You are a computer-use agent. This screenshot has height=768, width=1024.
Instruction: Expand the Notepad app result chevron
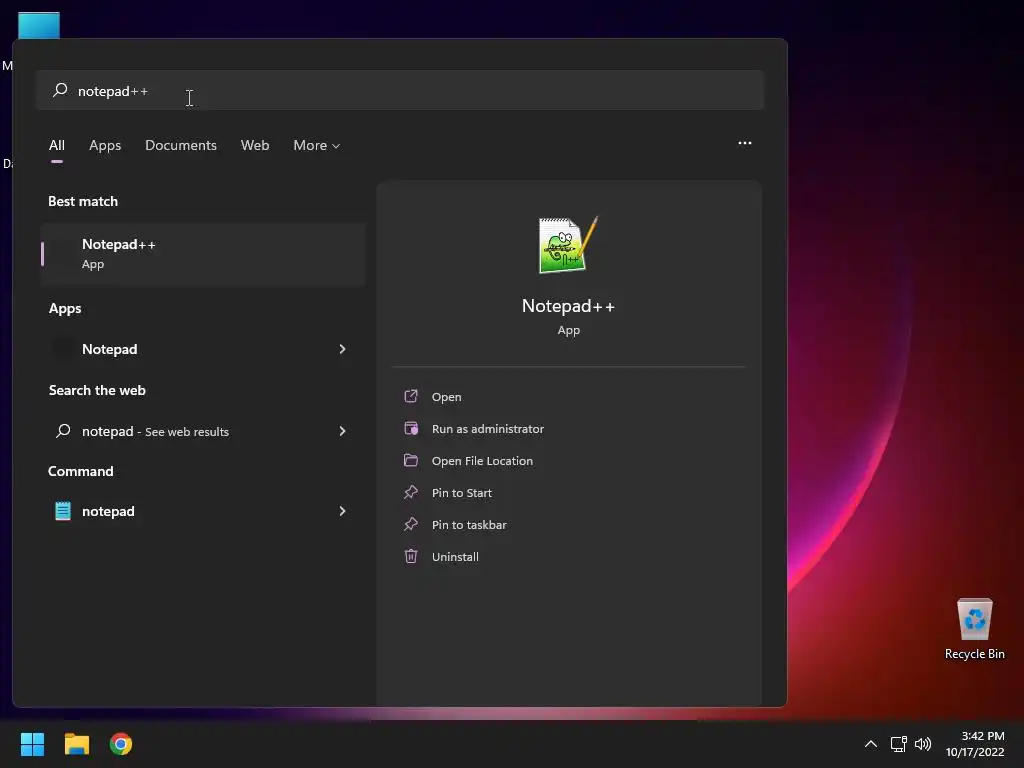coord(342,349)
